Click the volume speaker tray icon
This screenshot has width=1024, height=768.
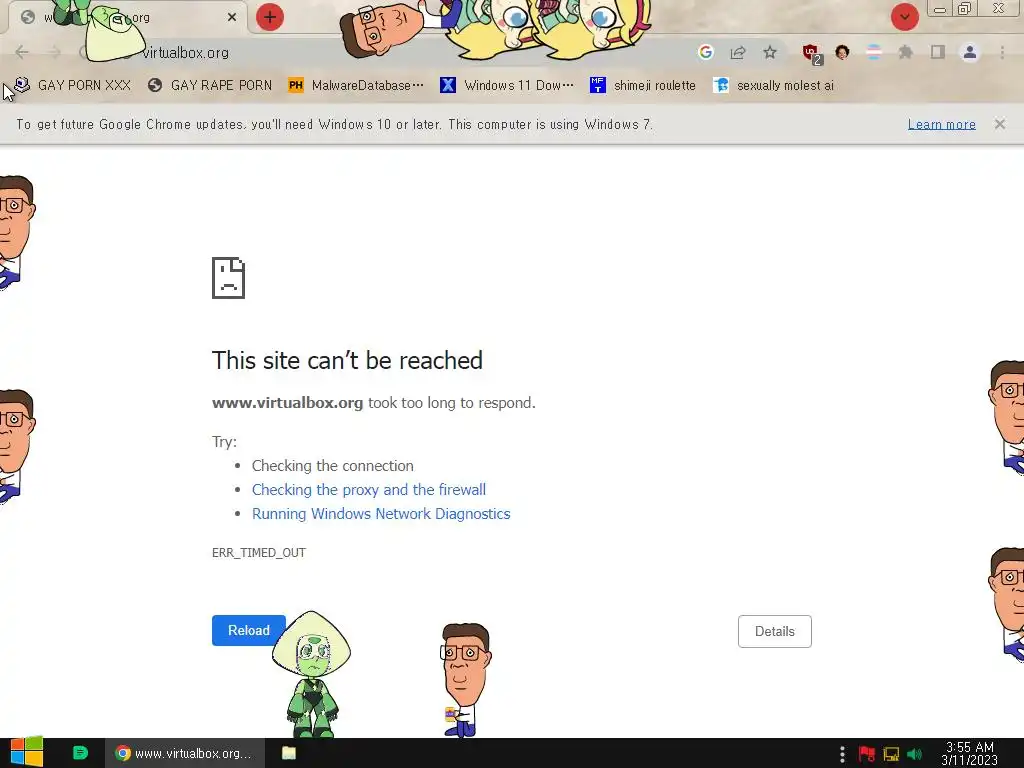[x=915, y=754]
